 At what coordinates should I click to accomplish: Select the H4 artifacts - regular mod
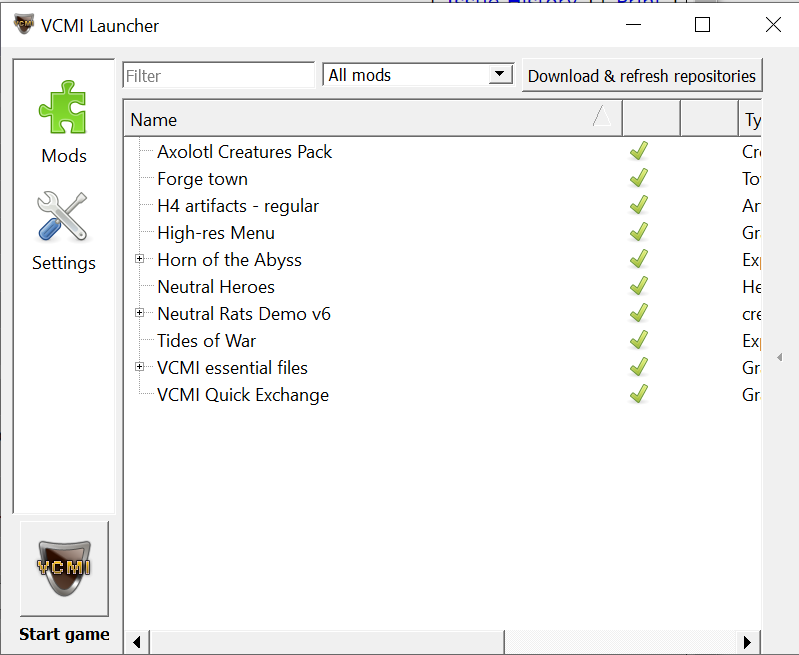coord(238,206)
